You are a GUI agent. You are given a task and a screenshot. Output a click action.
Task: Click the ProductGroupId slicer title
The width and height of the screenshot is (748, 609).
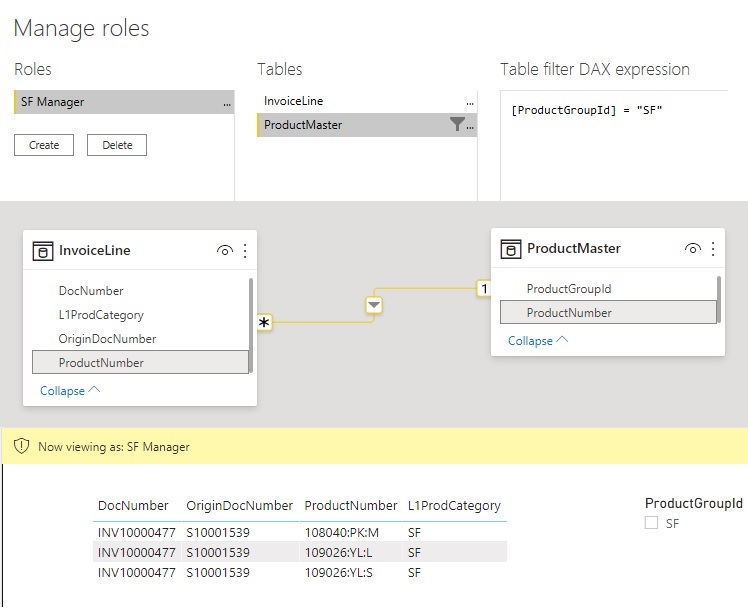tap(693, 503)
